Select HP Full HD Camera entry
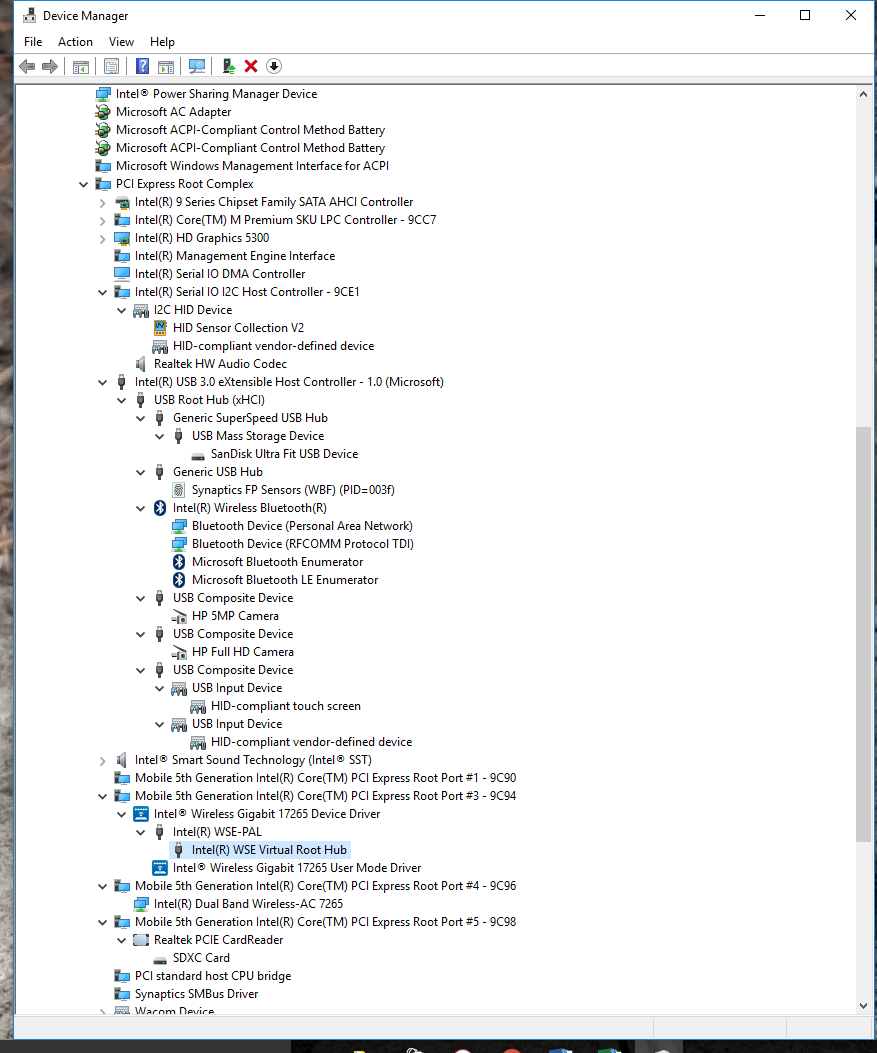The height and width of the screenshot is (1053, 877). click(242, 652)
